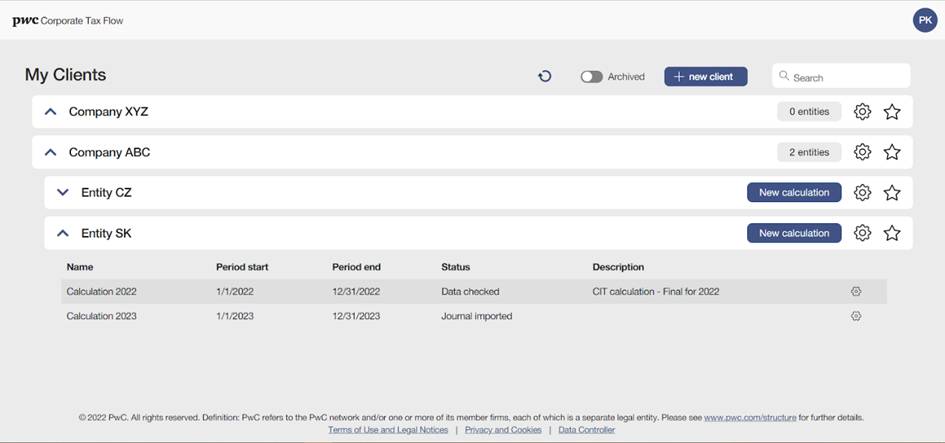Viewport: 945px width, 443px height.
Task: Expand the Entity CZ row
Action: [63, 193]
